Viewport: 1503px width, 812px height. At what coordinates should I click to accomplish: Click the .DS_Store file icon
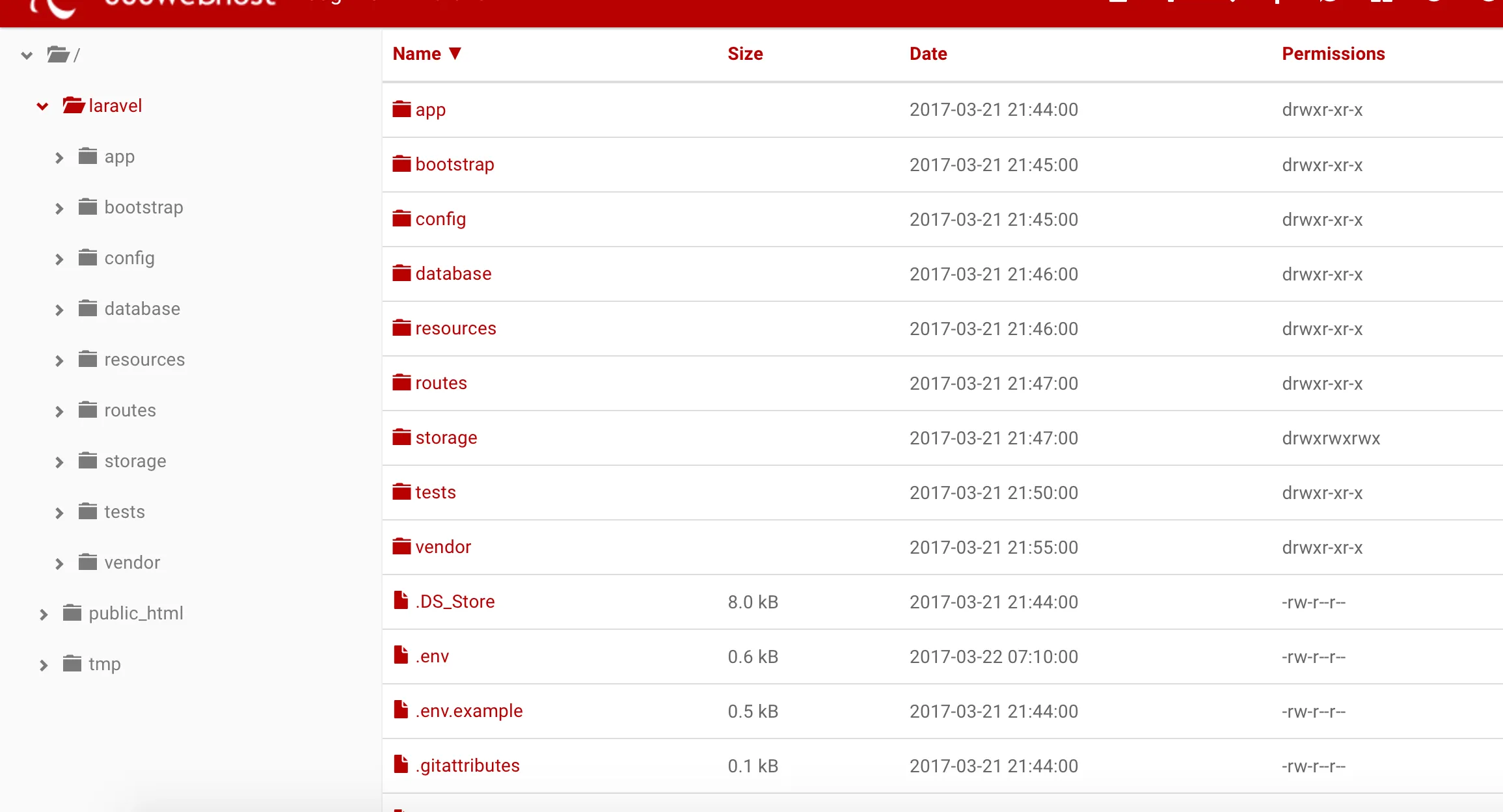(x=401, y=601)
